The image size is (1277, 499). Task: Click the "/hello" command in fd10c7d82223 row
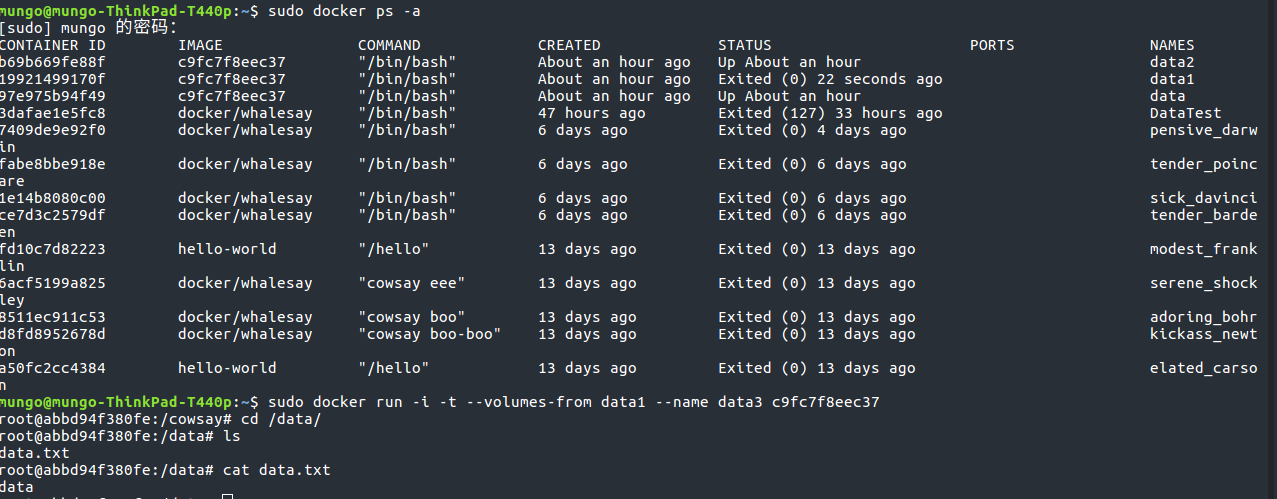pos(394,249)
